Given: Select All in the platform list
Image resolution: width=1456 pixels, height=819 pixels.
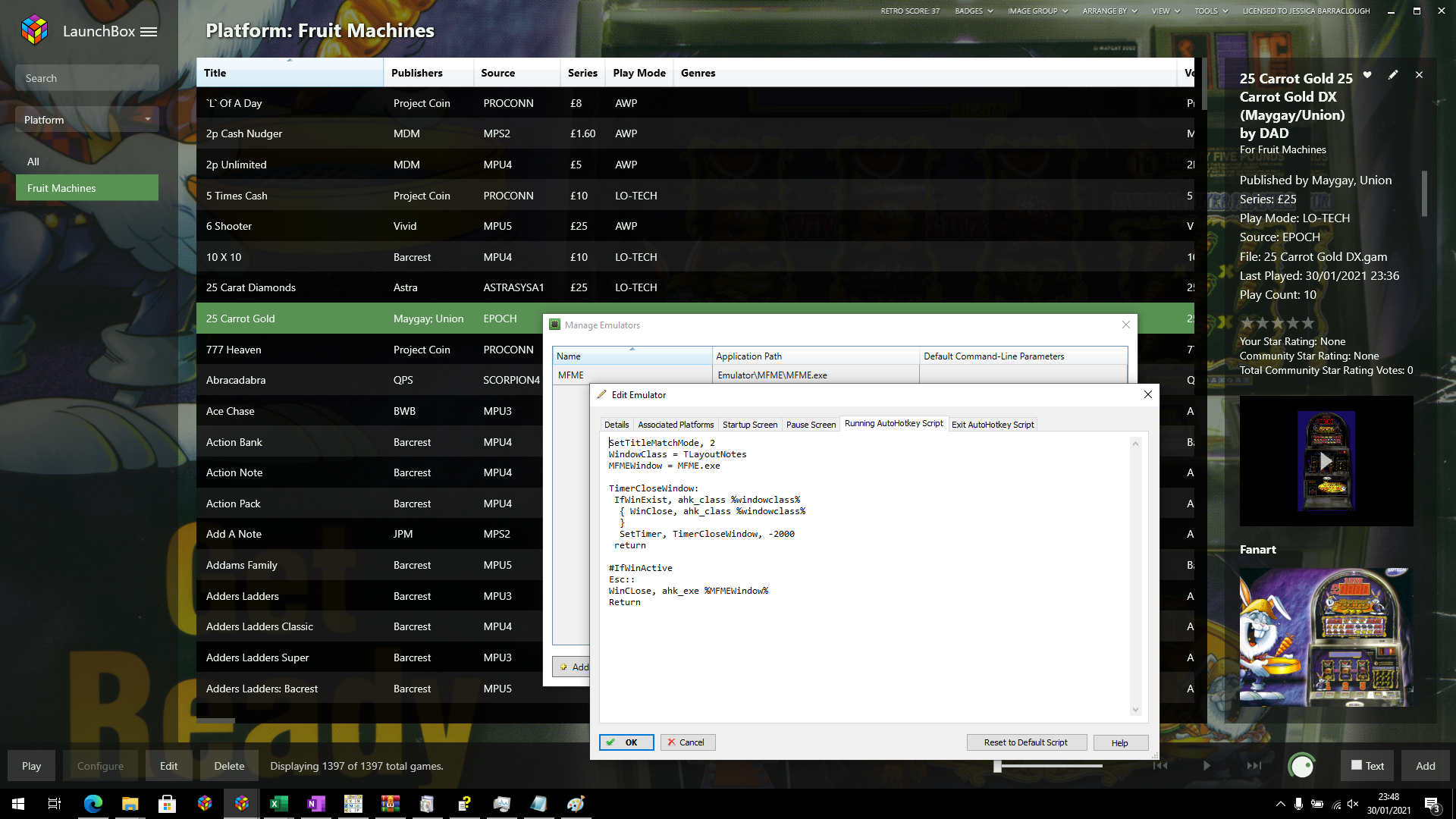Looking at the screenshot, I should click(x=87, y=162).
